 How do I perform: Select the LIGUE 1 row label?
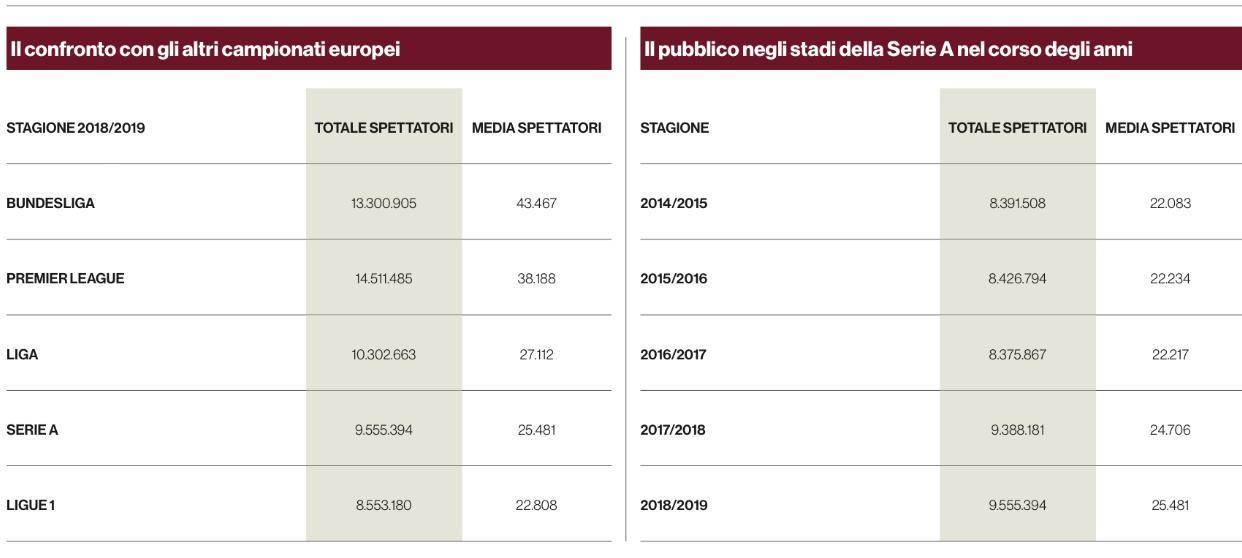click(x=31, y=505)
